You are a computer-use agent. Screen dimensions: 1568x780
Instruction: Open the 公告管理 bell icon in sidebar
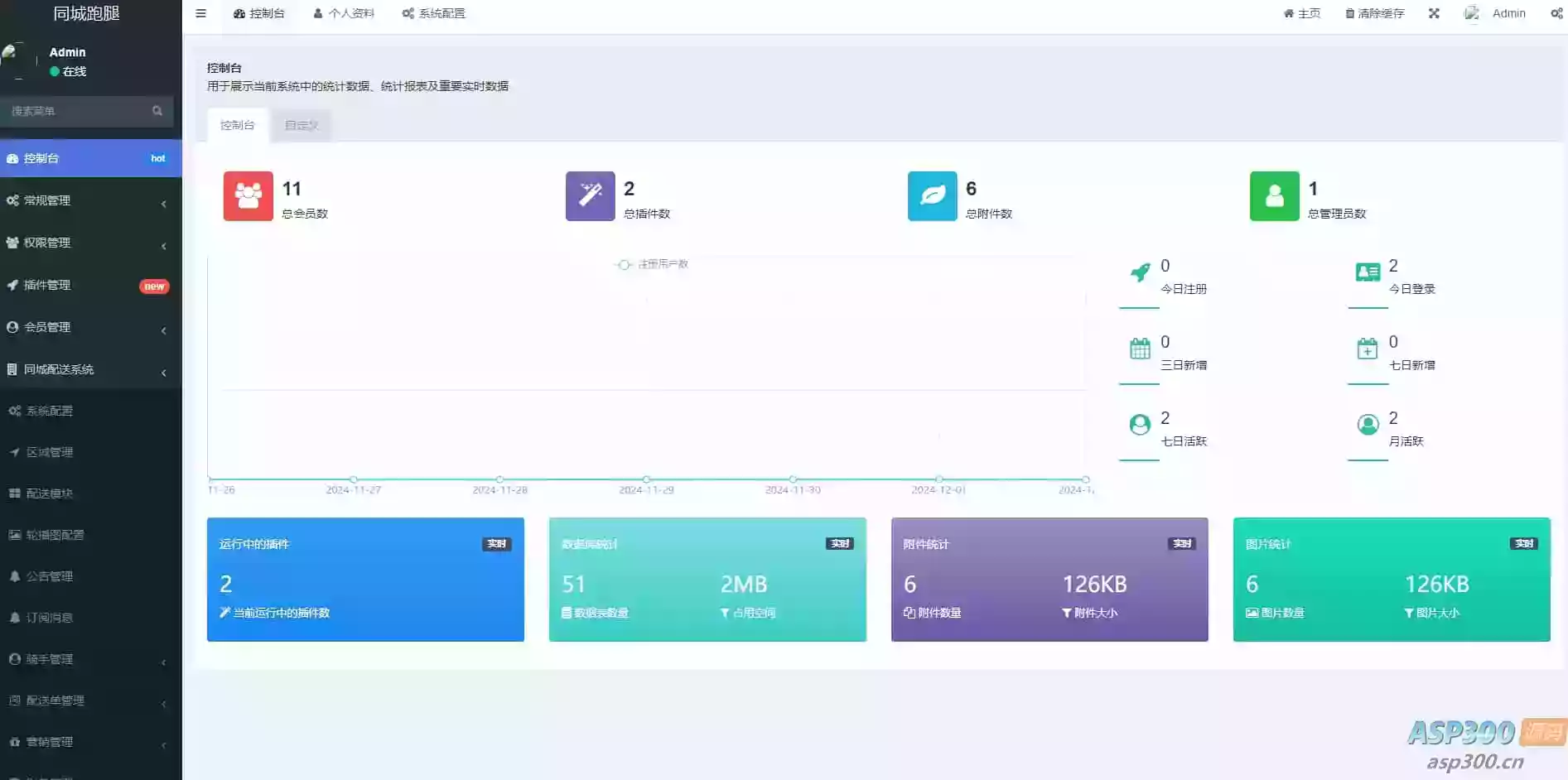coord(50,575)
